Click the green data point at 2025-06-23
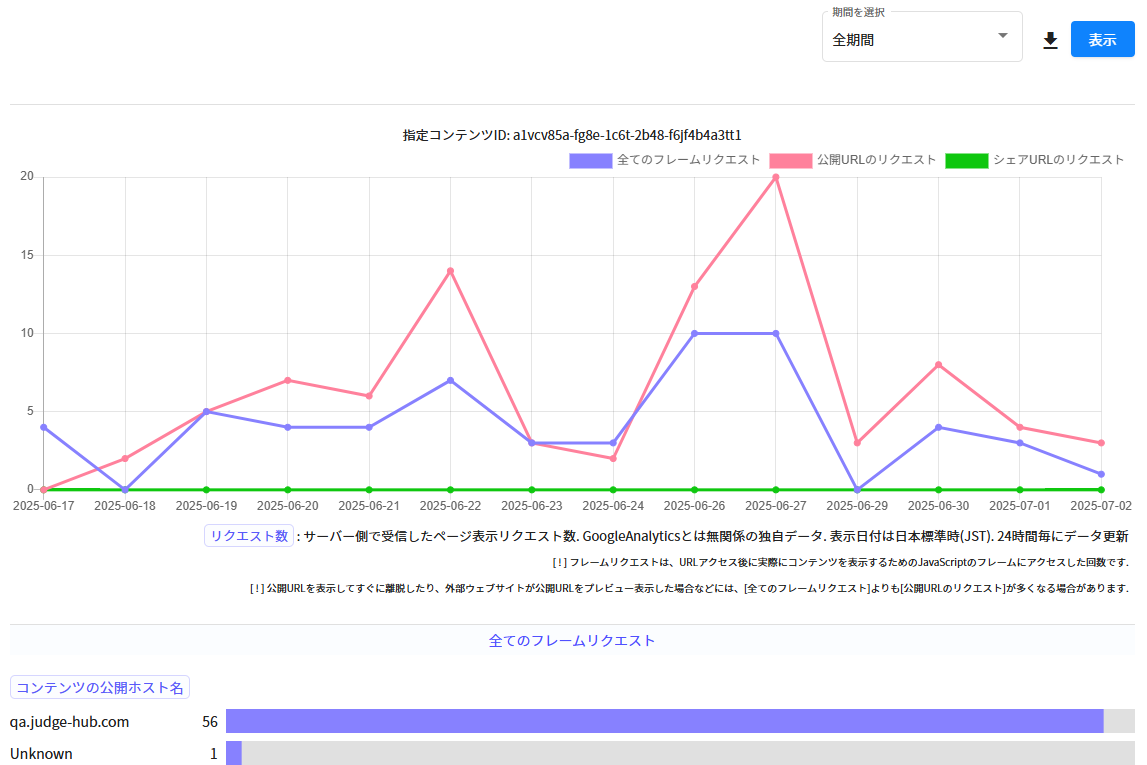The image size is (1147, 765). pyautogui.click(x=532, y=490)
